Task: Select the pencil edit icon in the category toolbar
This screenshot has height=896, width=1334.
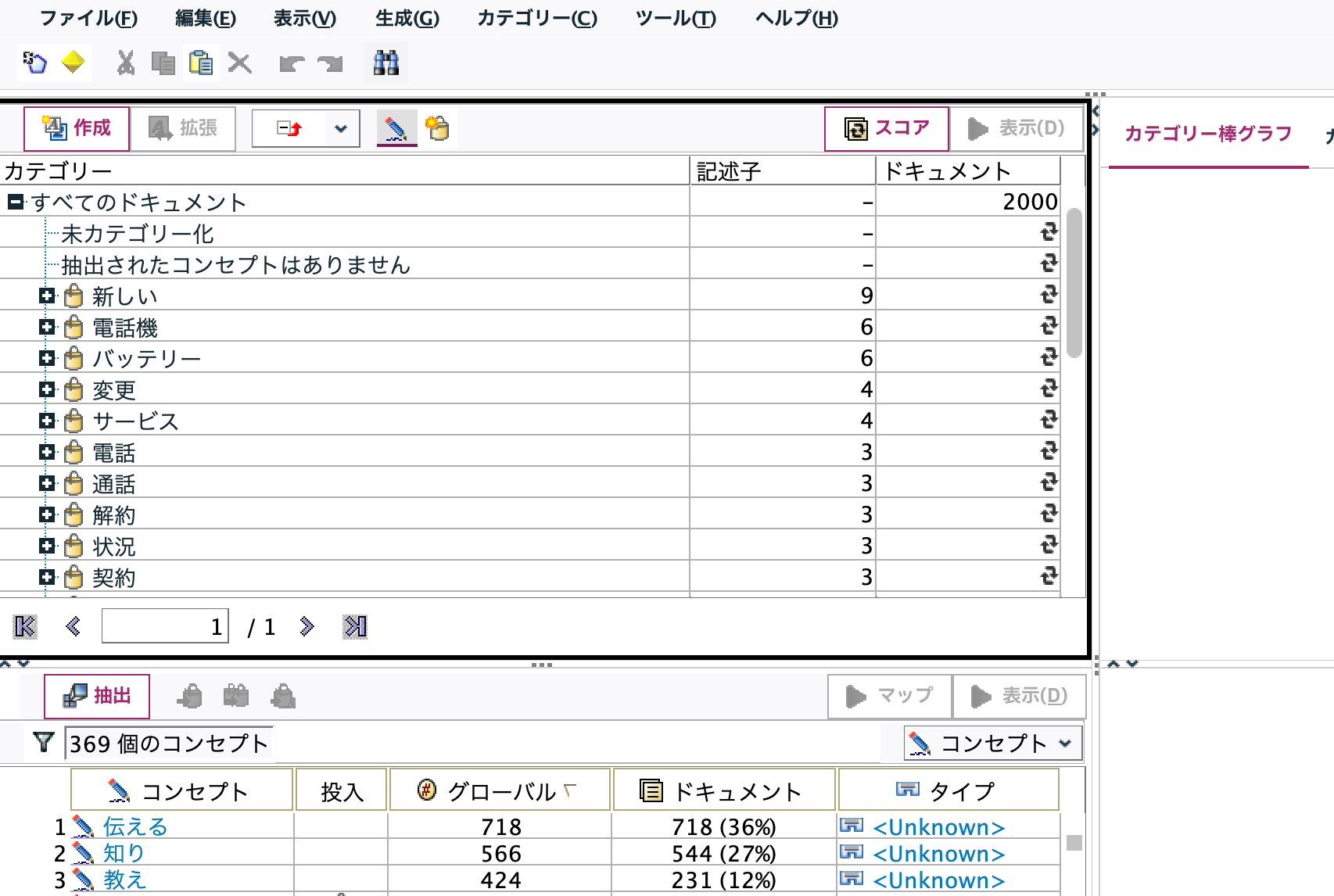Action: [395, 127]
